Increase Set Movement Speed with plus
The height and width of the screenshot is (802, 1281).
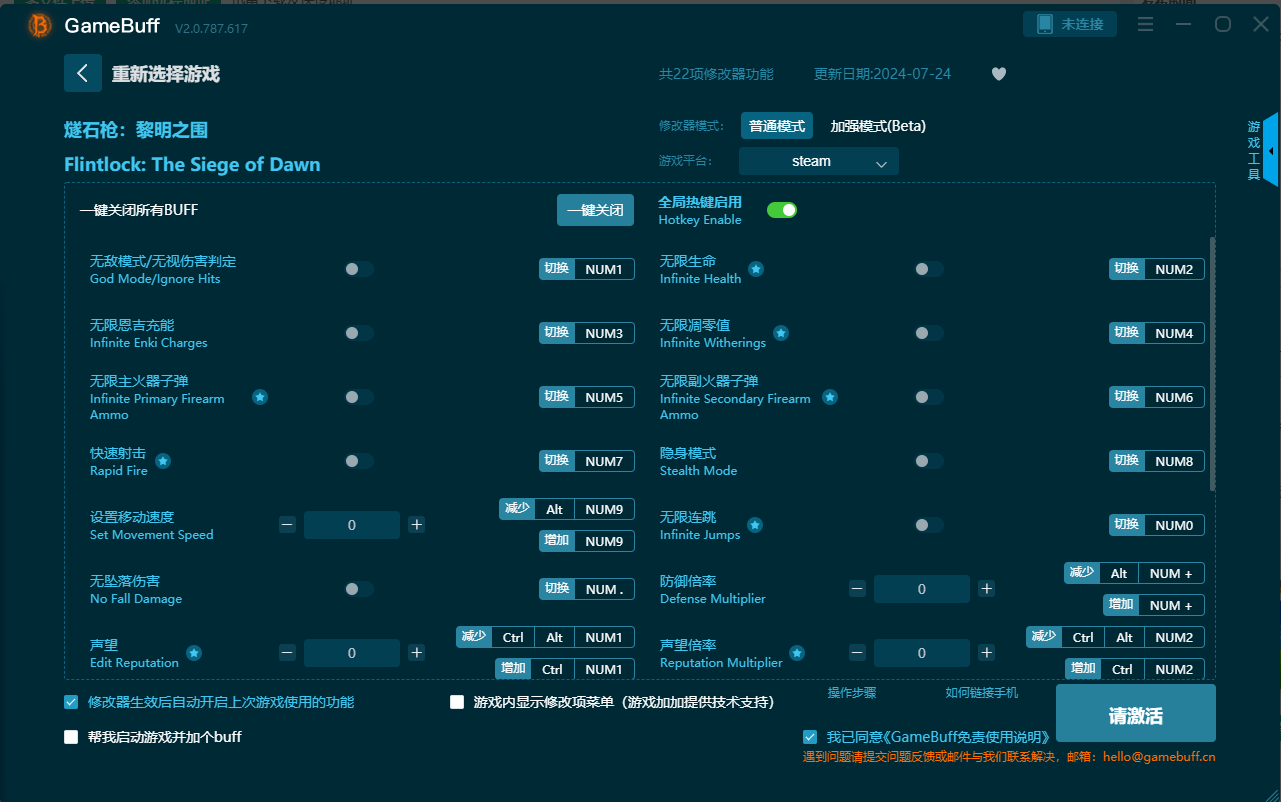(x=417, y=525)
